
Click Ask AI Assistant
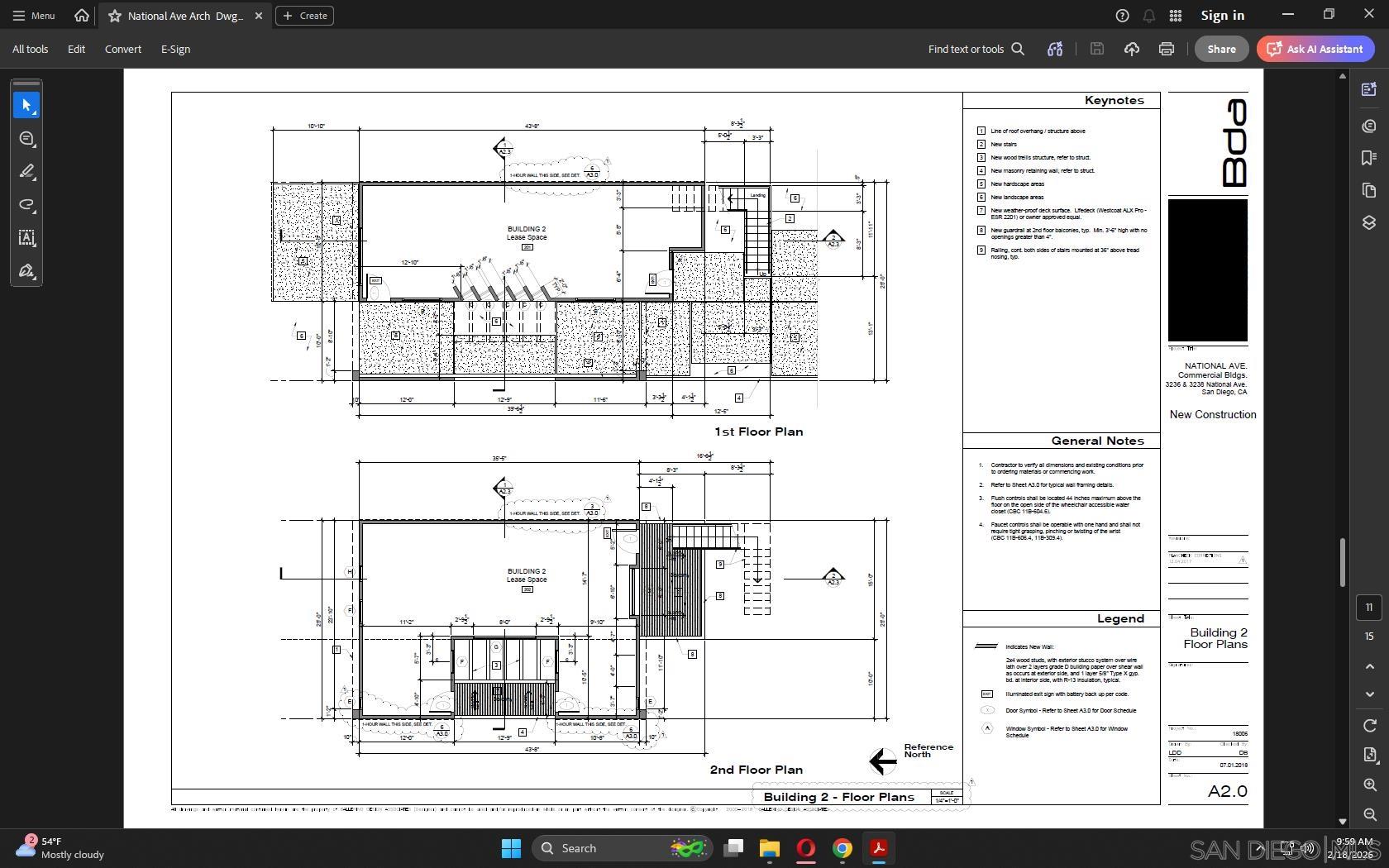(x=1315, y=49)
